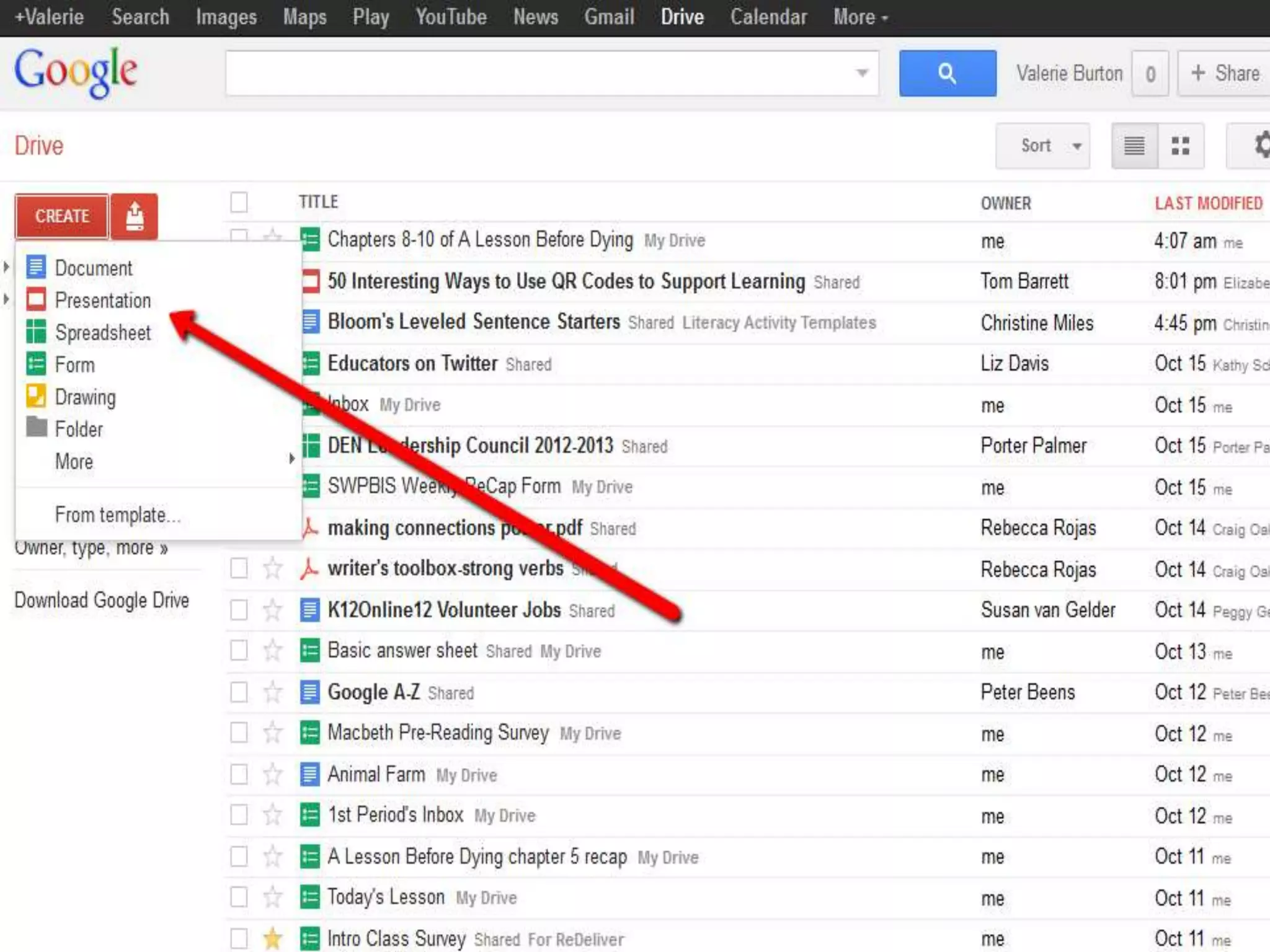Click the notifications count box
Viewport: 1270px width, 952px height.
1150,74
